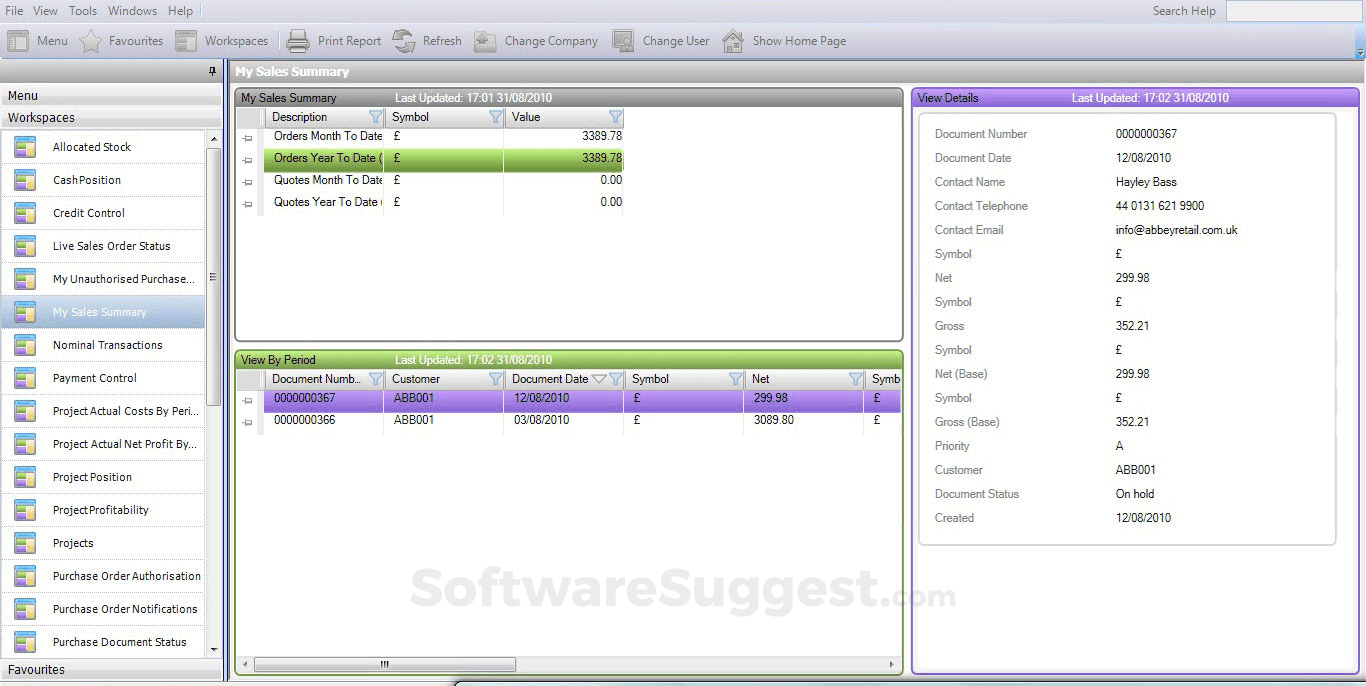1366x686 pixels.
Task: Click the horizontal scrollbar under View By Period
Action: [385, 663]
